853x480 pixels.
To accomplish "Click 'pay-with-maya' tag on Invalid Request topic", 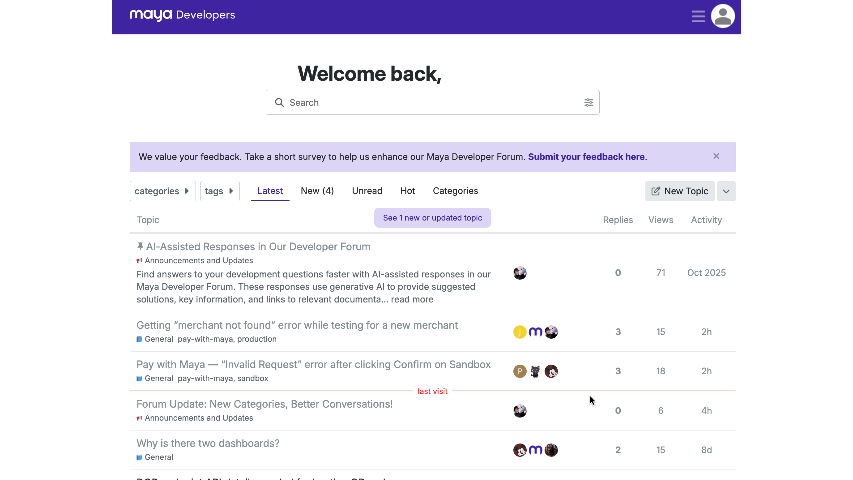I will click(205, 378).
